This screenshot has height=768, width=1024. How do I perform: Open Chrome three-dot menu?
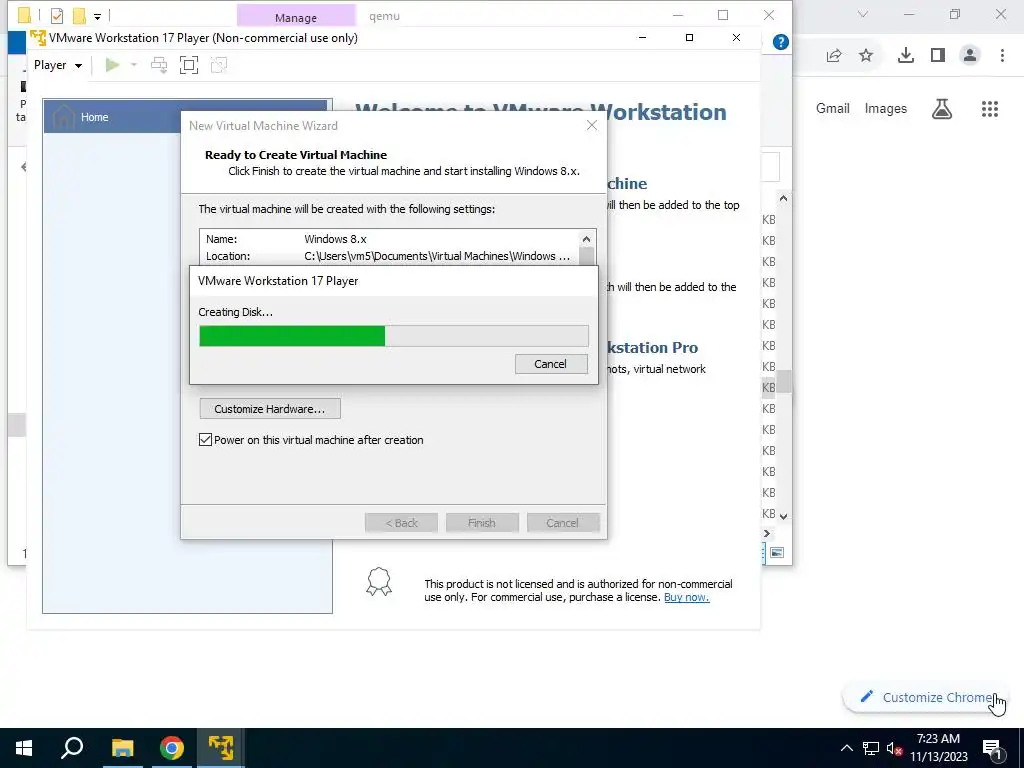1002,56
